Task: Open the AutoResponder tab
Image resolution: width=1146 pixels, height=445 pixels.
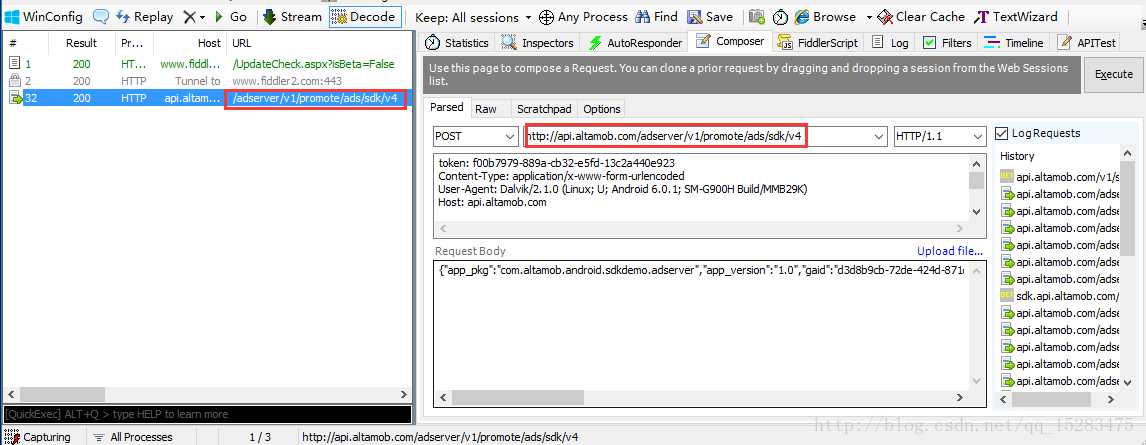Action: point(635,43)
